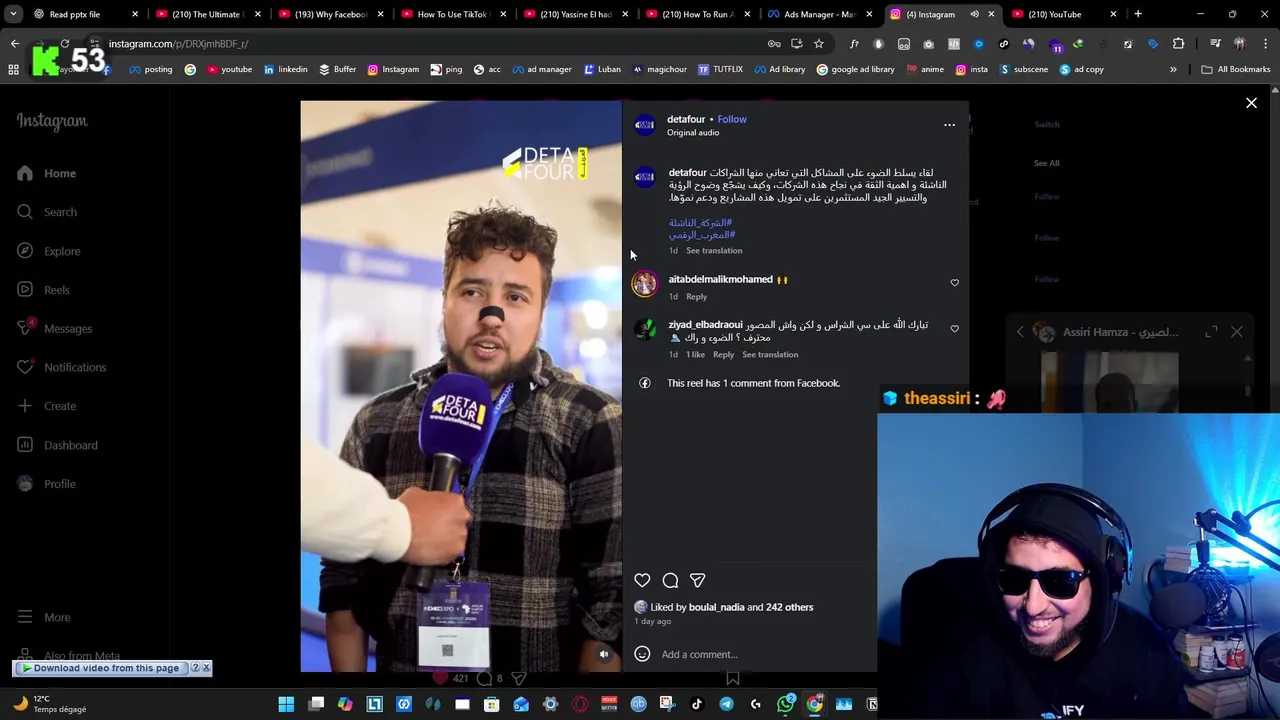Open Windows Start menu

(x=286, y=704)
